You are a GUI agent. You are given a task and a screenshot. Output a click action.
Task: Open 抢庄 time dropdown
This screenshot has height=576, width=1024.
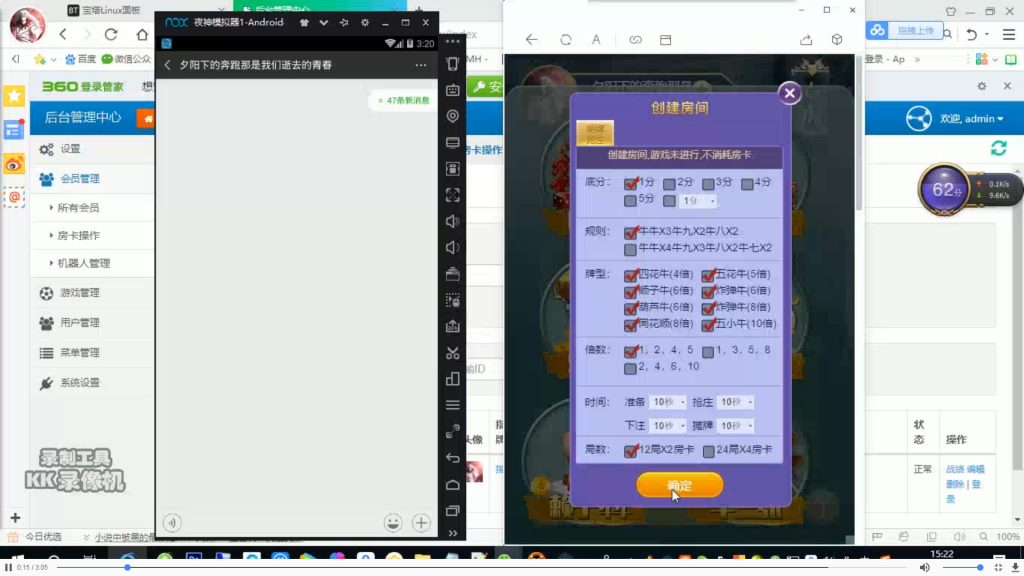735,402
